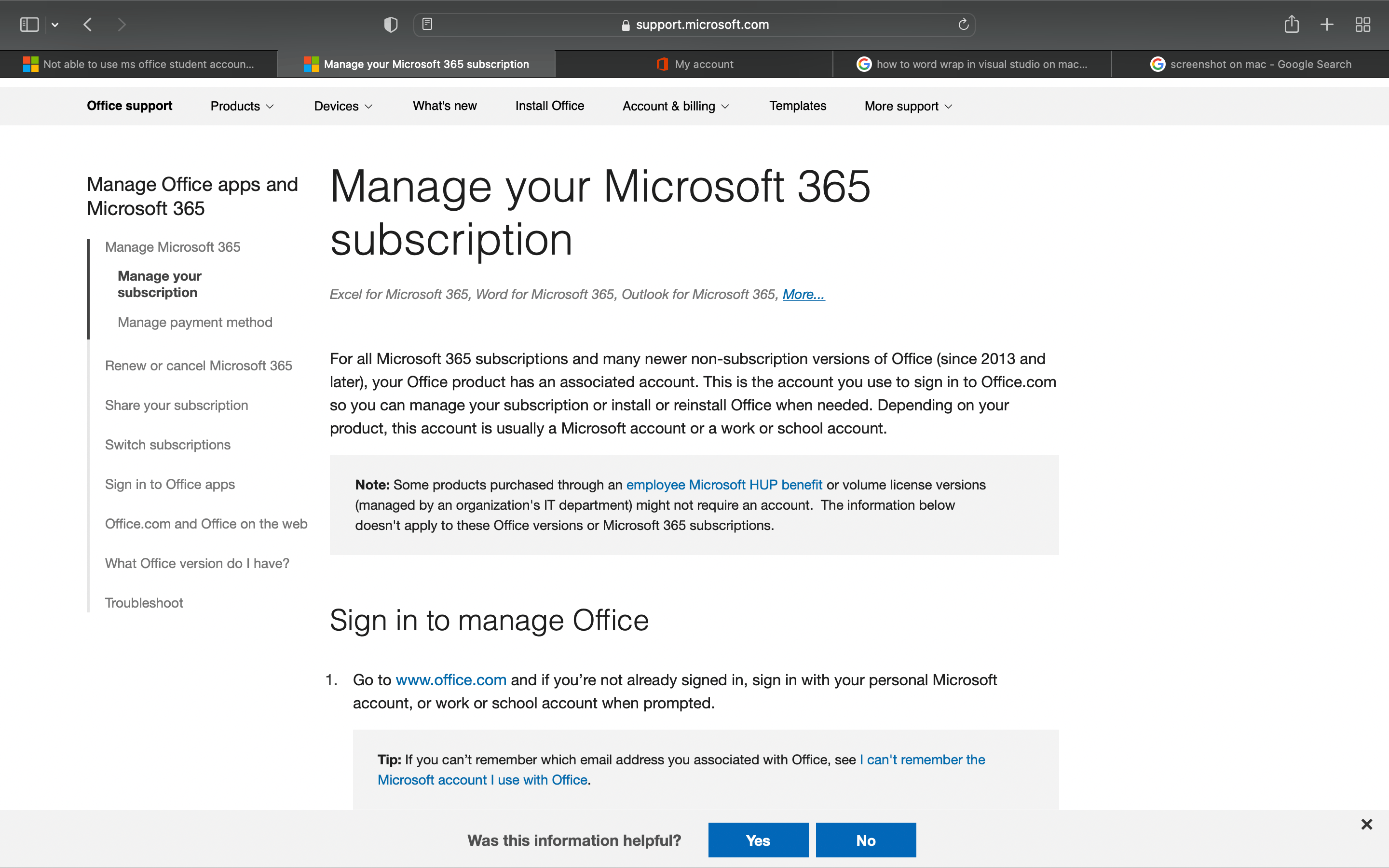Screen dimensions: 1389x868
Task: Open 'how to word wrap in visual studio' tab
Action: tap(972, 64)
